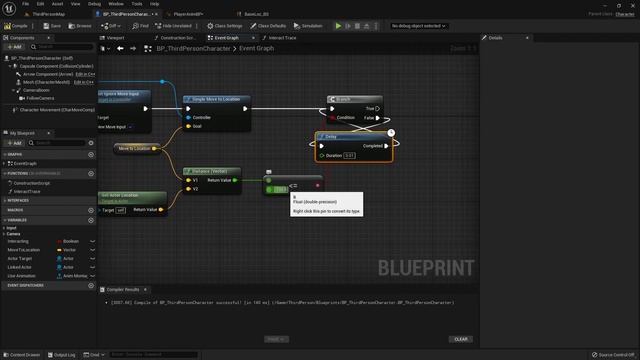Select FollowCamera component
The height and width of the screenshot is (360, 640).
tap(40, 98)
